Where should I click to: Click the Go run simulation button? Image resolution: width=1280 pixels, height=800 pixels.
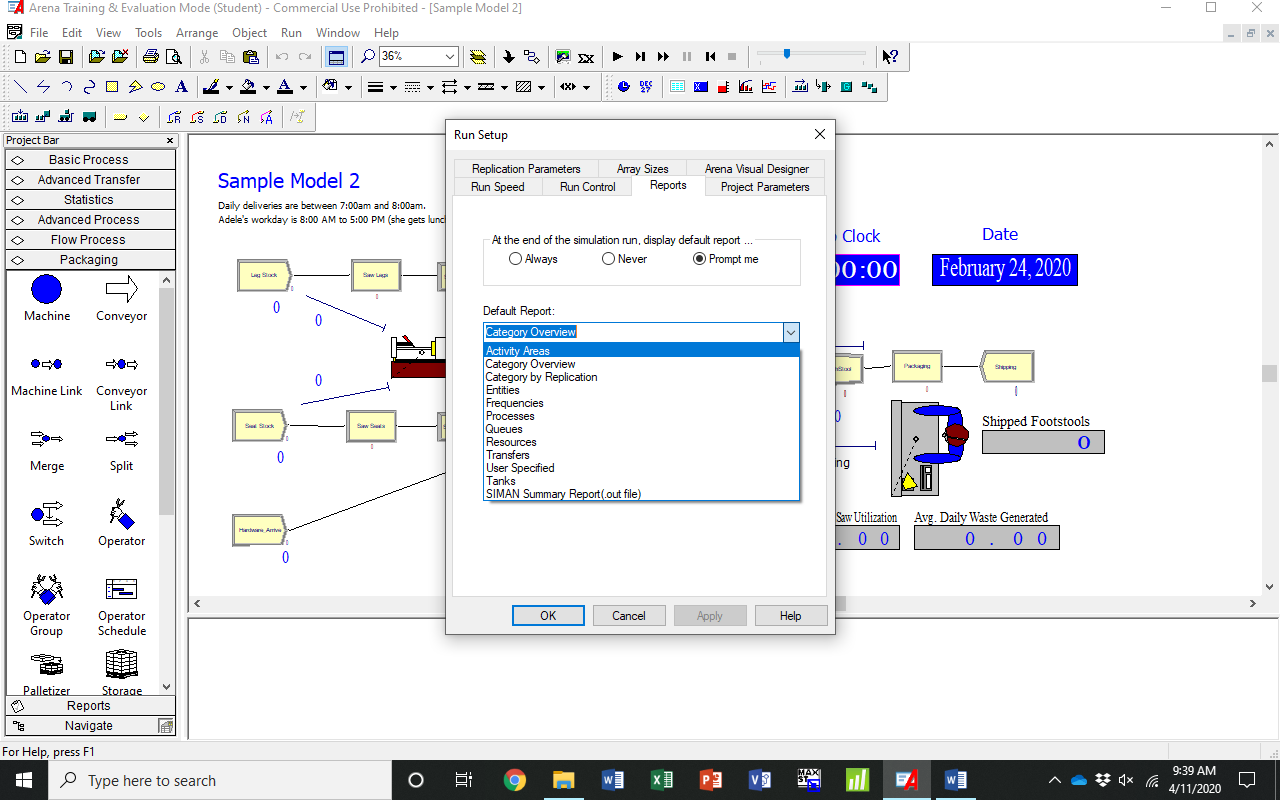617,57
